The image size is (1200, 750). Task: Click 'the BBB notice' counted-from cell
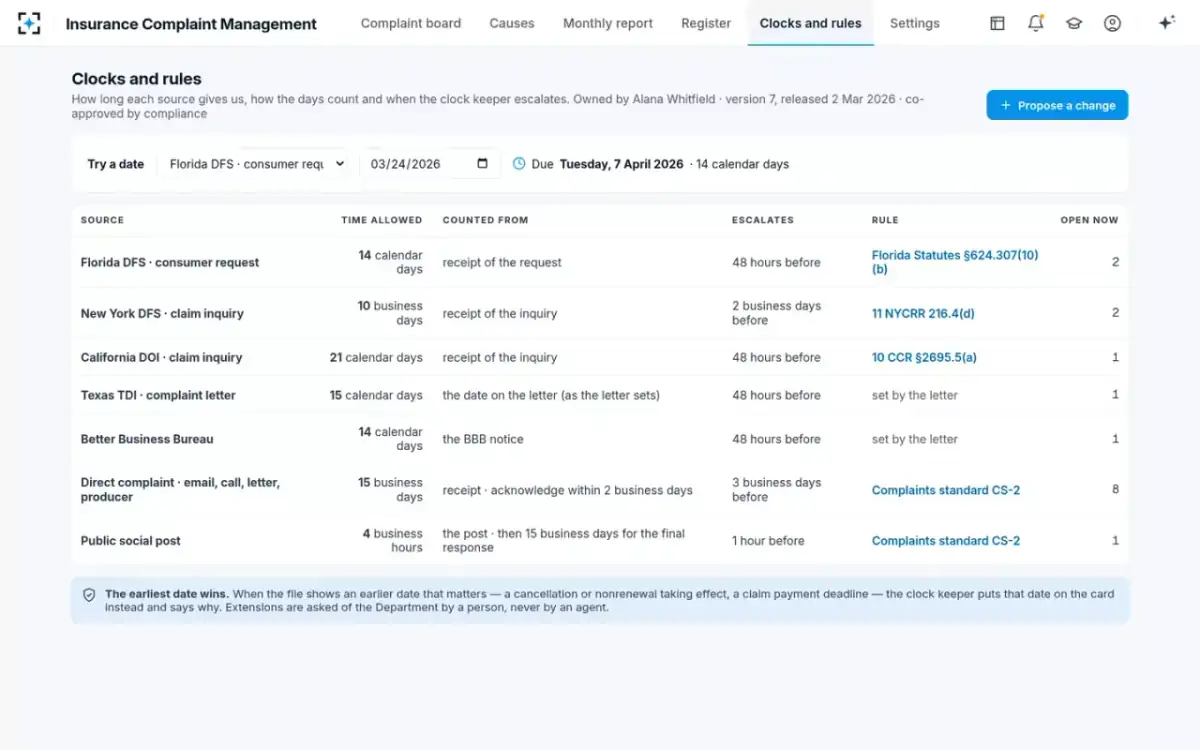point(483,439)
